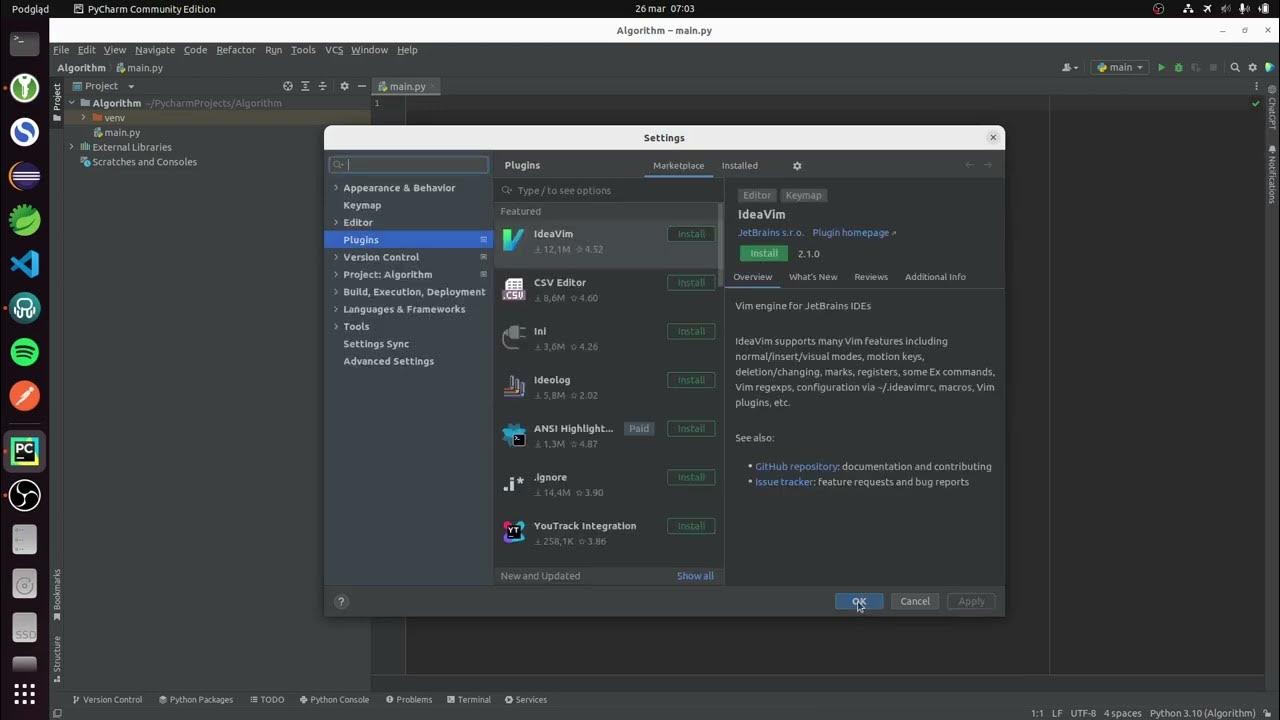Open plugin management gear icon in Settings
Screen dimensions: 1280x720
click(x=797, y=166)
